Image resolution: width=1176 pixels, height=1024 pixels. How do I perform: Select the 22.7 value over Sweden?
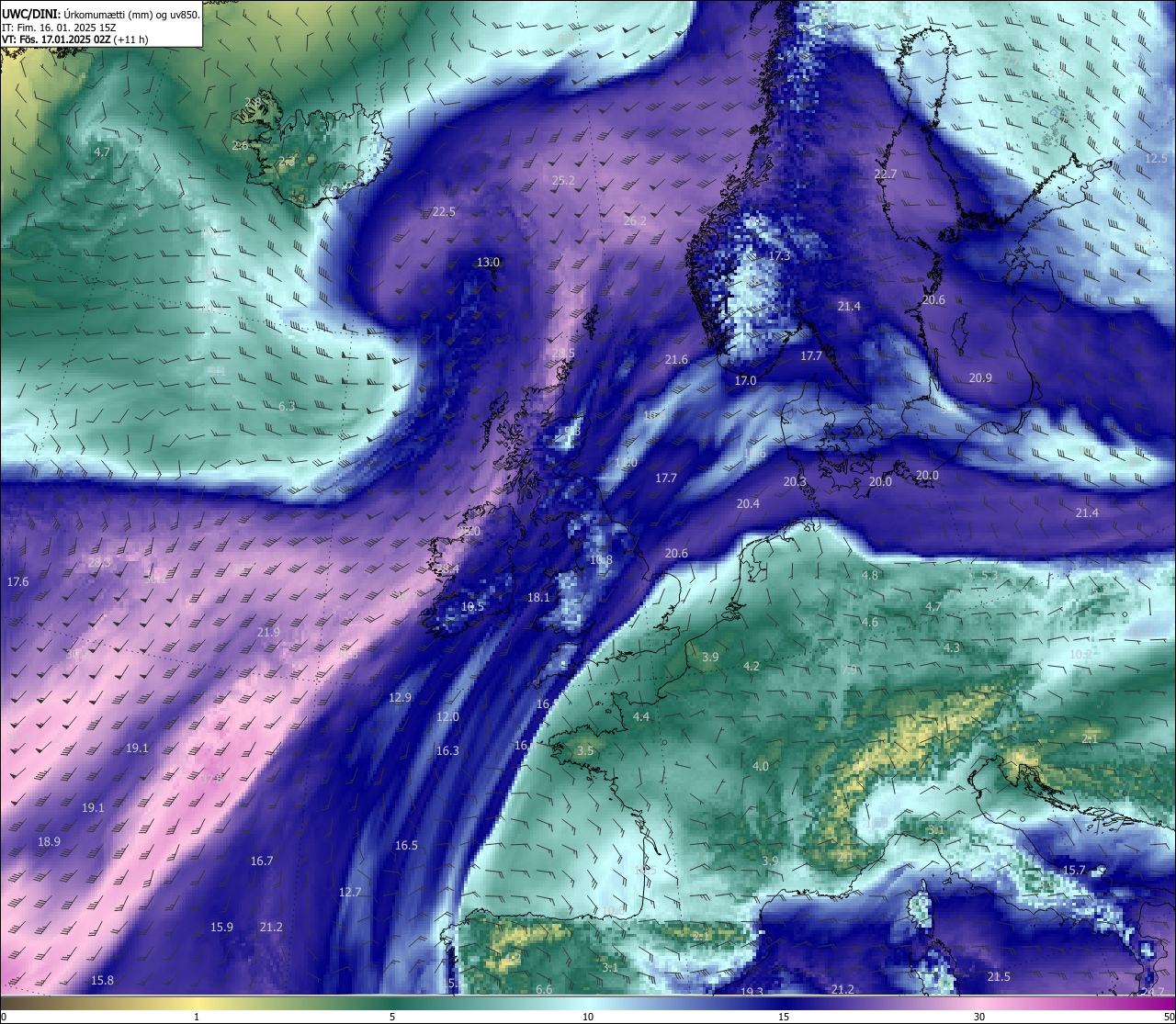[886, 174]
